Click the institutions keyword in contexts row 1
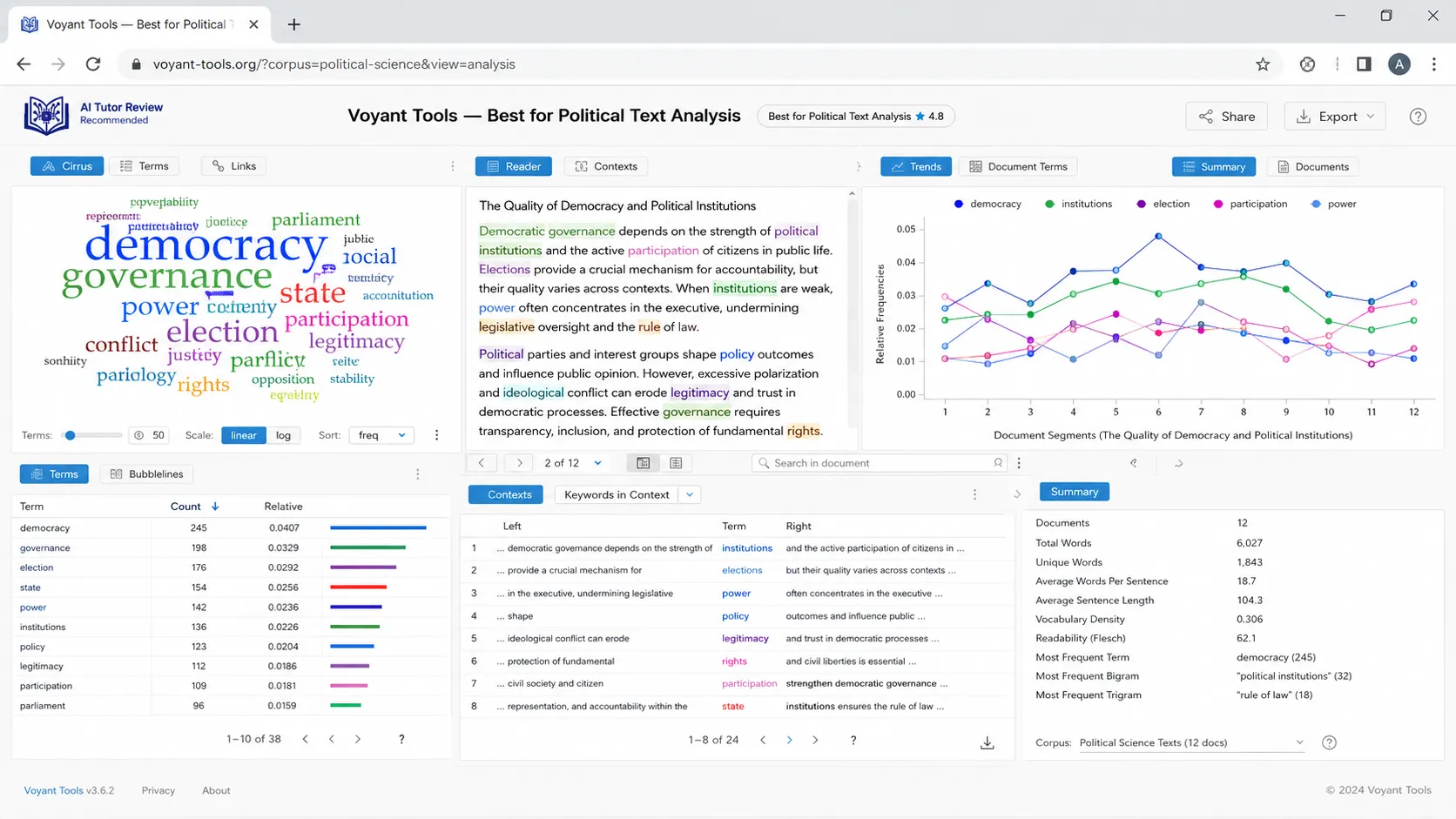This screenshot has height=819, width=1456. click(747, 548)
